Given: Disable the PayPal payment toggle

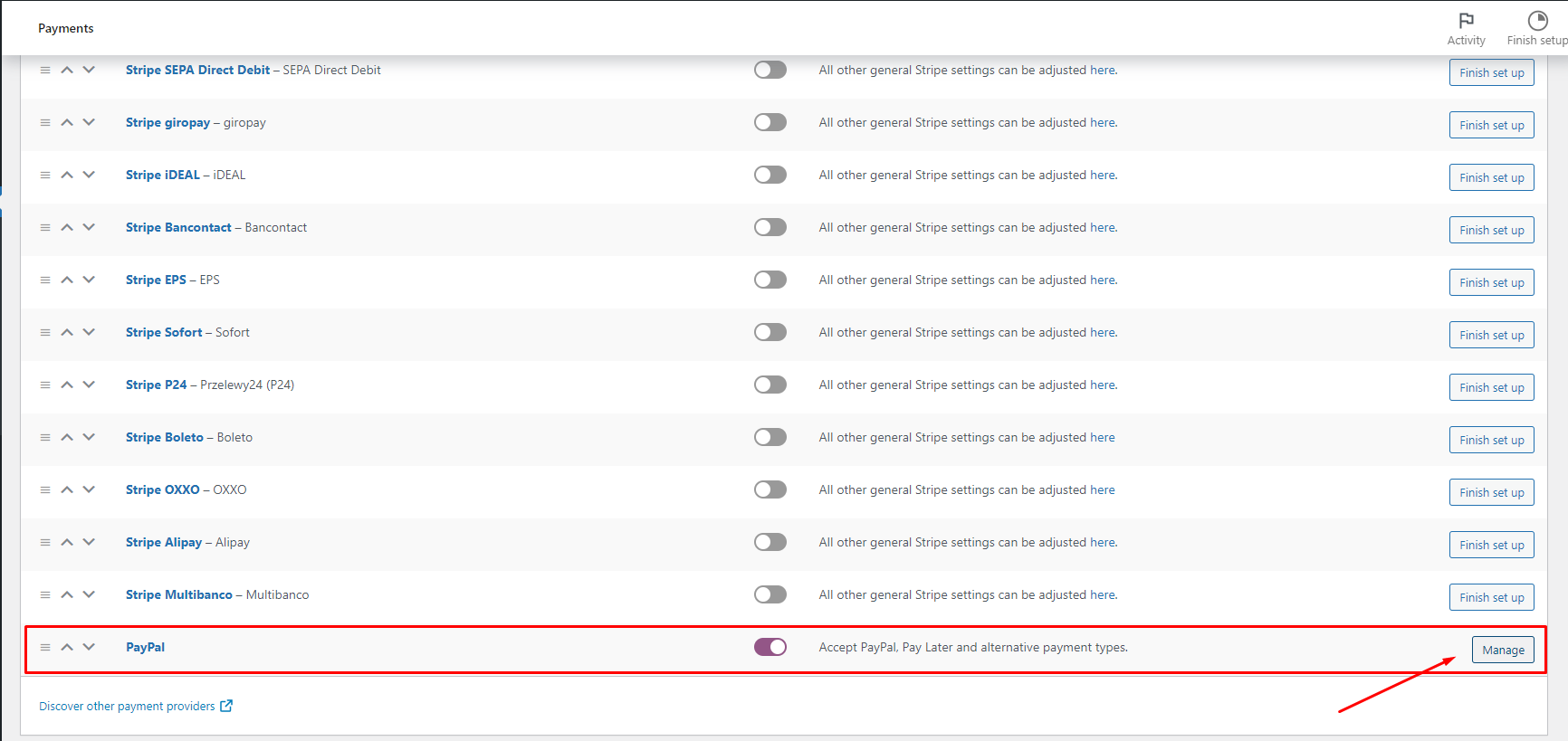Looking at the screenshot, I should [x=770, y=647].
